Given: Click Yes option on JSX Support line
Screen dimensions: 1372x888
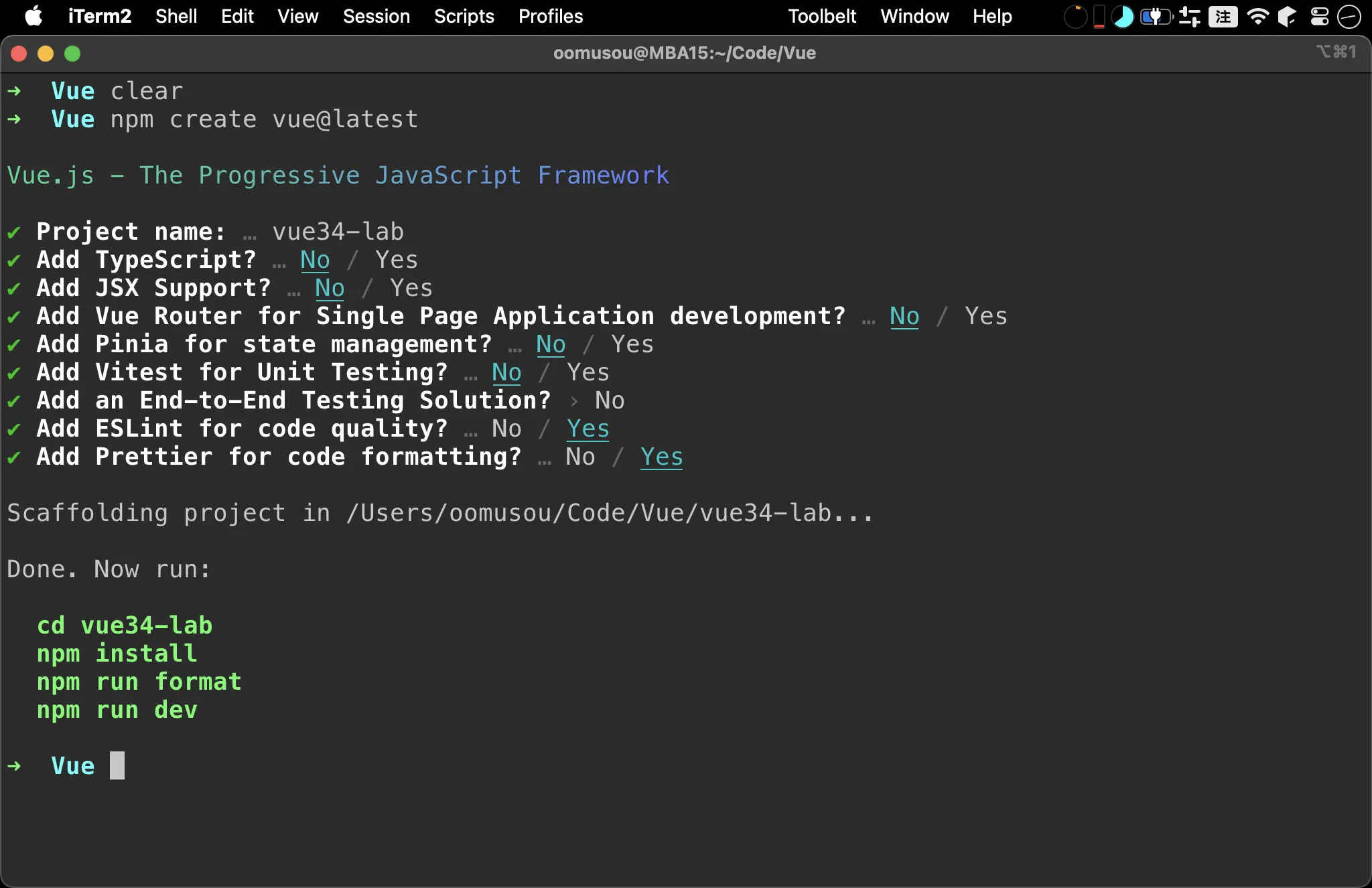Looking at the screenshot, I should 411,288.
